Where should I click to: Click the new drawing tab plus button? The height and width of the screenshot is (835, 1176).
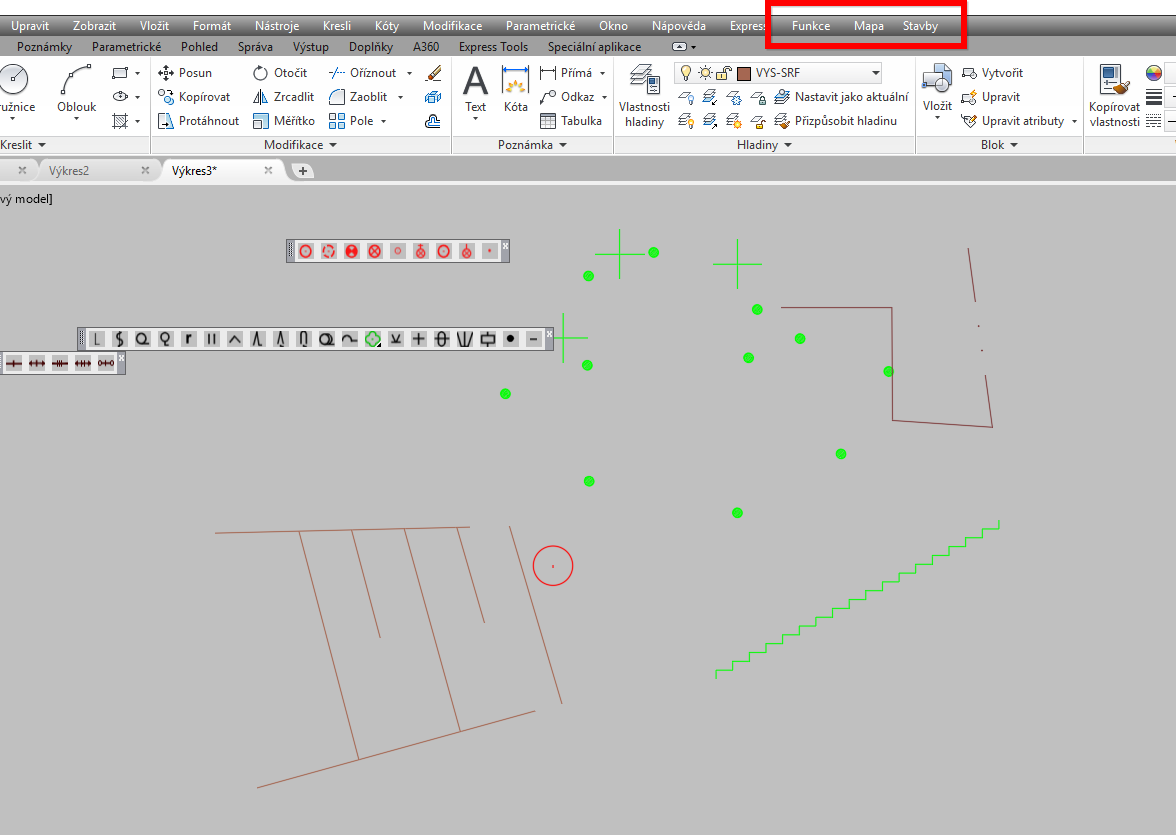click(302, 171)
